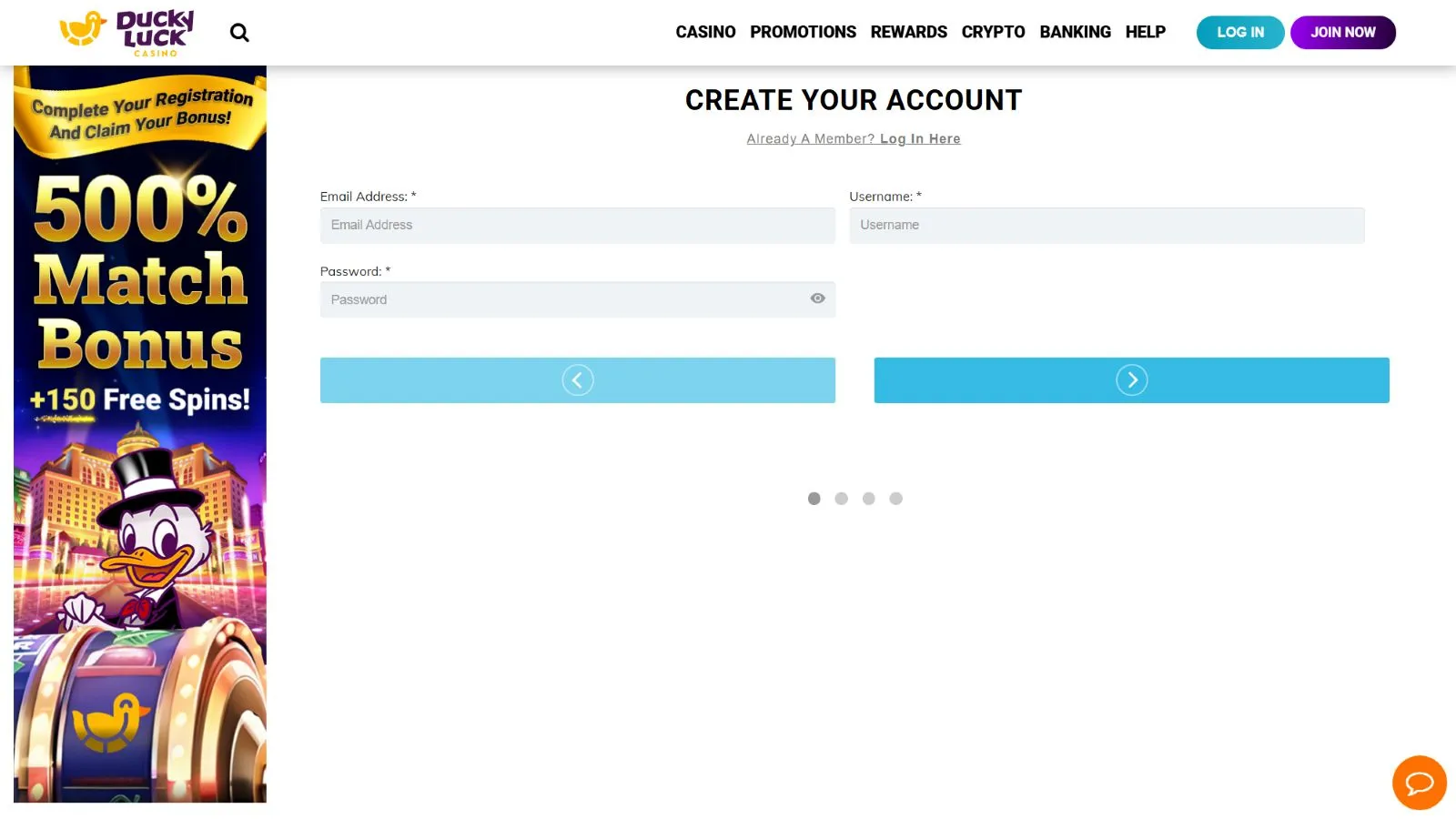Open search with the magnifying glass icon

239,33
